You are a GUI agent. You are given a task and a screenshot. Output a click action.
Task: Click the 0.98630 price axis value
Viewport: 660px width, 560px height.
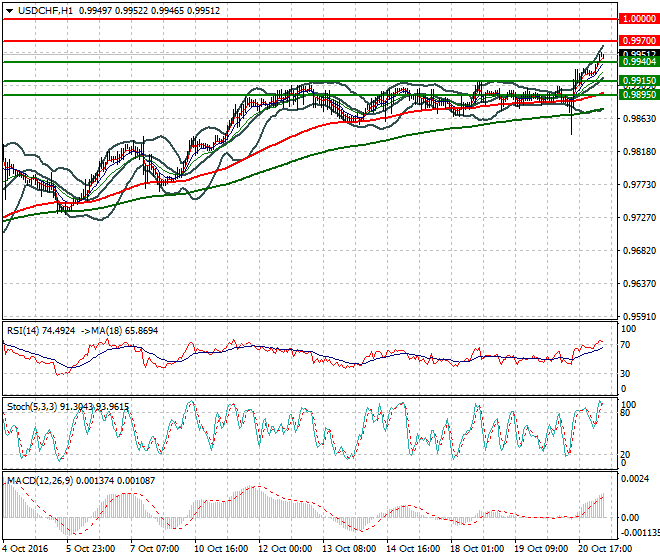click(x=639, y=119)
